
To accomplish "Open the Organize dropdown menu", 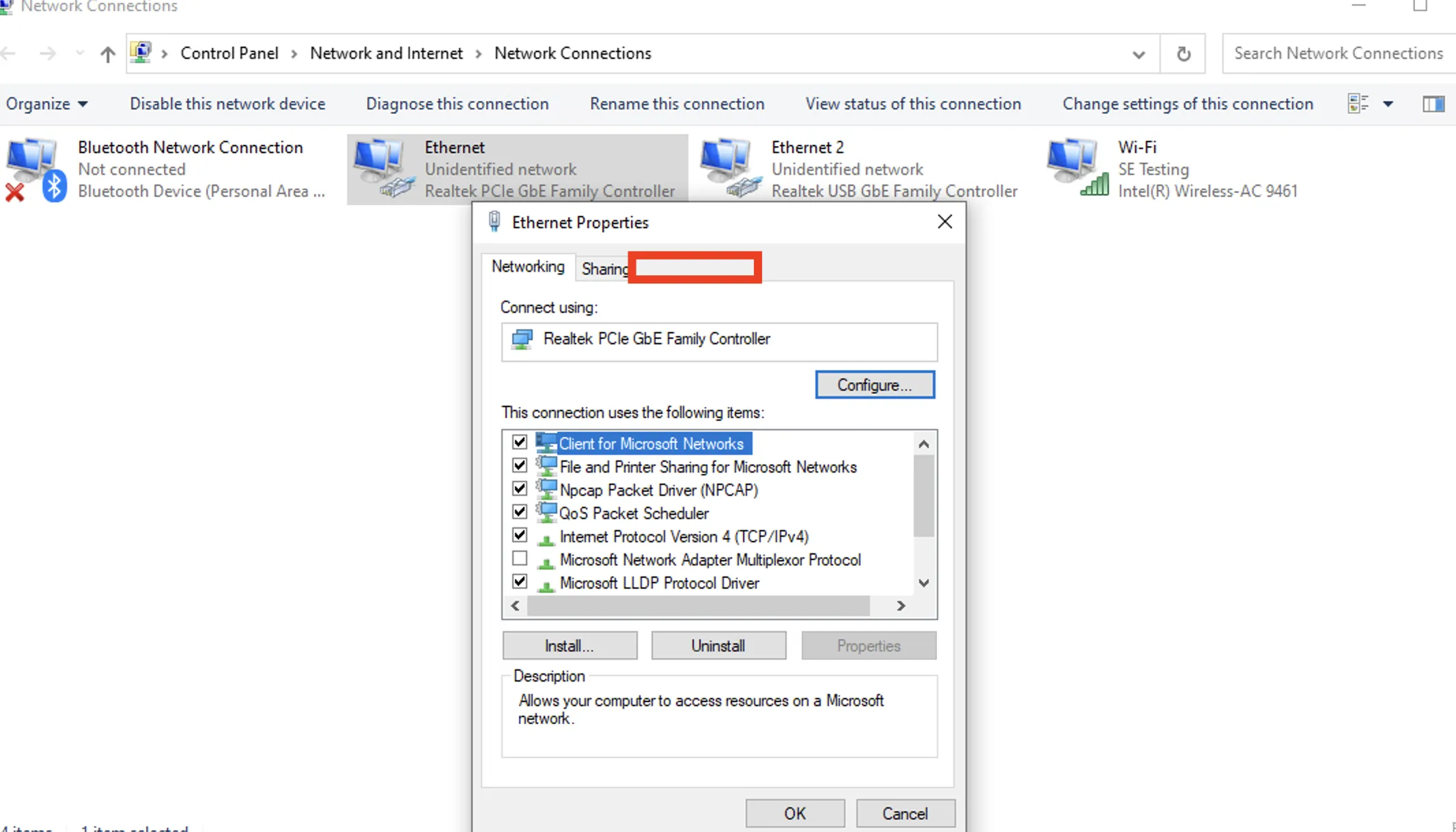I will point(46,104).
